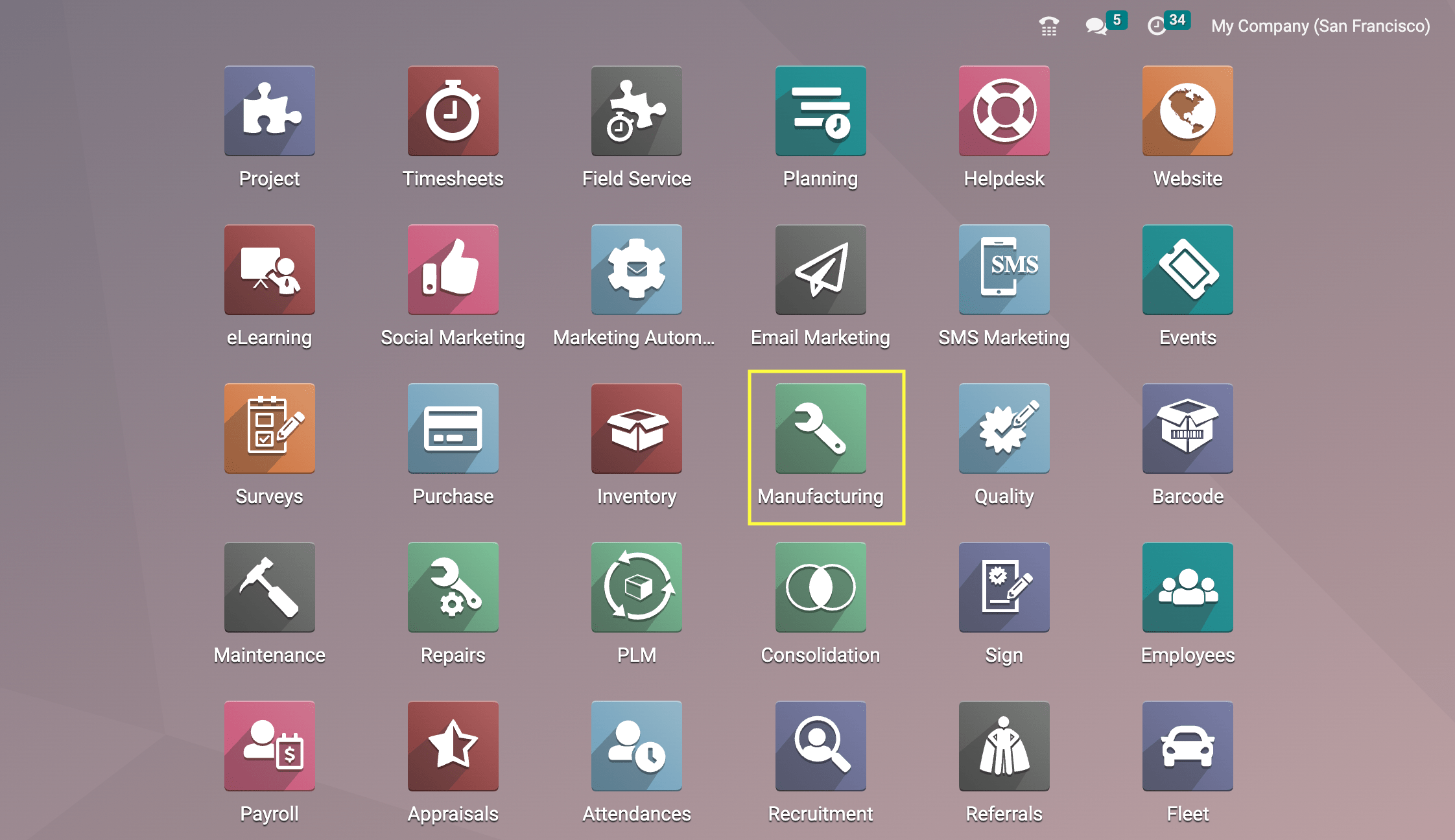Open the Sign app
Screen dimensions: 1455x840
1004,587
